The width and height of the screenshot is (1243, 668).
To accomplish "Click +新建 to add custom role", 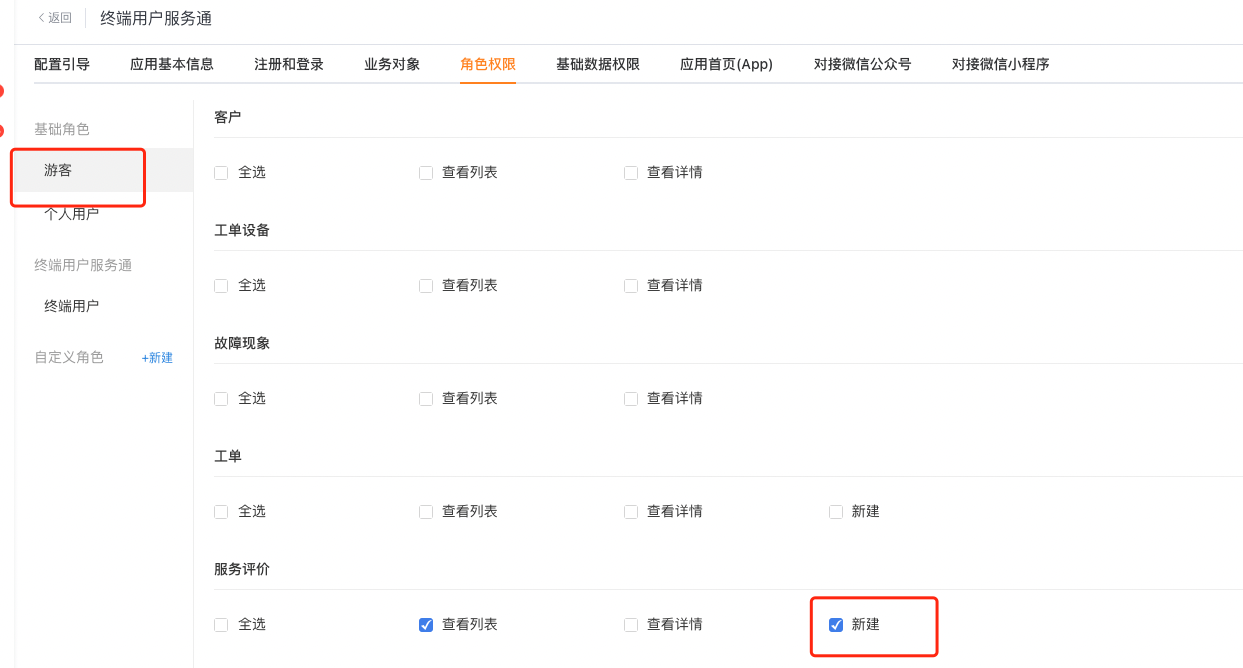I will click(x=157, y=358).
